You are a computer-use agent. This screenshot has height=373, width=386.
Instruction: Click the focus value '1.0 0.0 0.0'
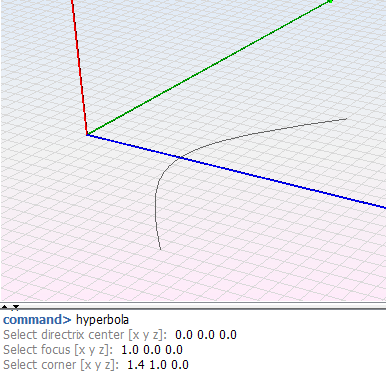click(152, 350)
